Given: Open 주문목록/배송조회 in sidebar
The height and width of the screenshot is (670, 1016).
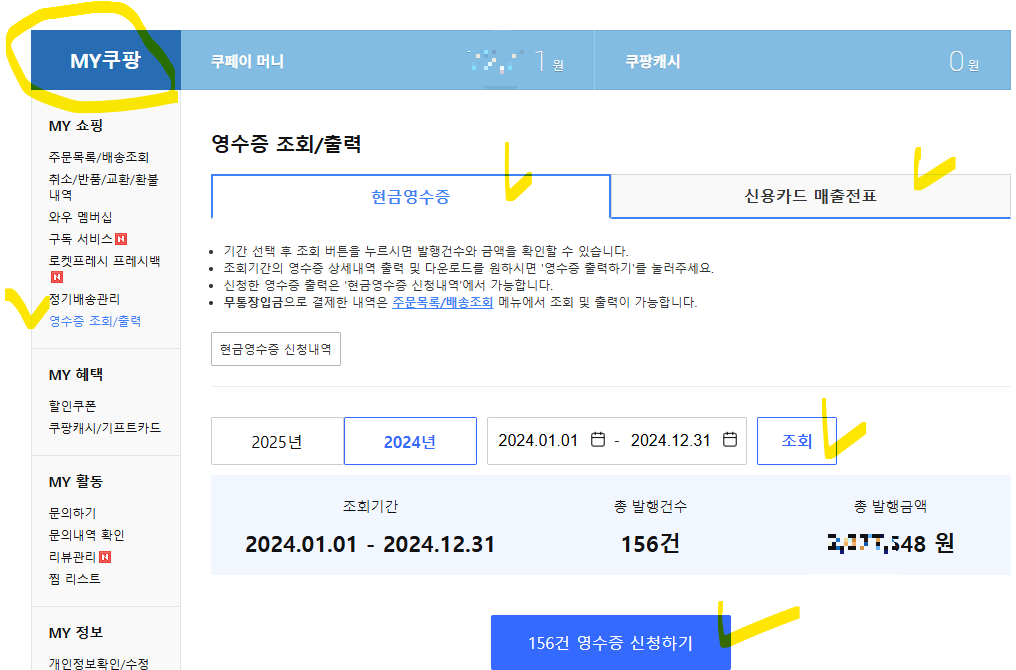Looking at the screenshot, I should tap(98, 157).
